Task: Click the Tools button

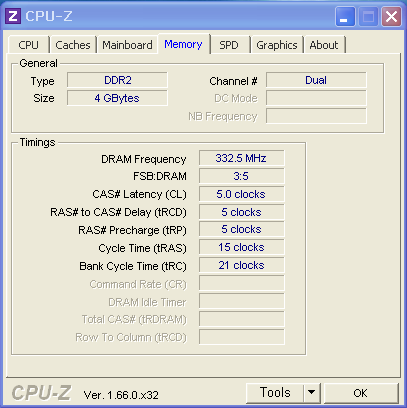Action: [275, 392]
